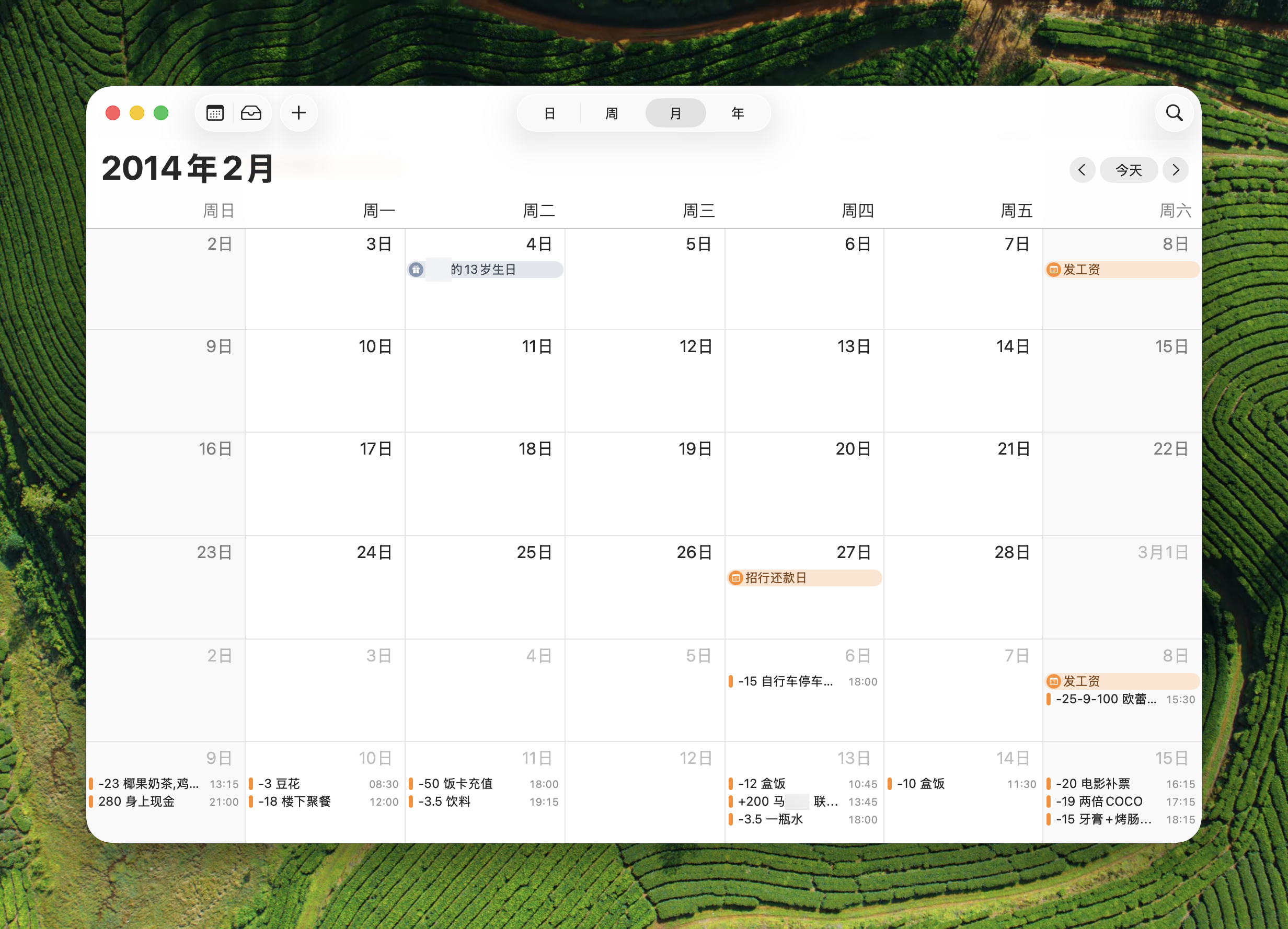Click calendar icon on 招行还款日 event

pyautogui.click(x=736, y=578)
